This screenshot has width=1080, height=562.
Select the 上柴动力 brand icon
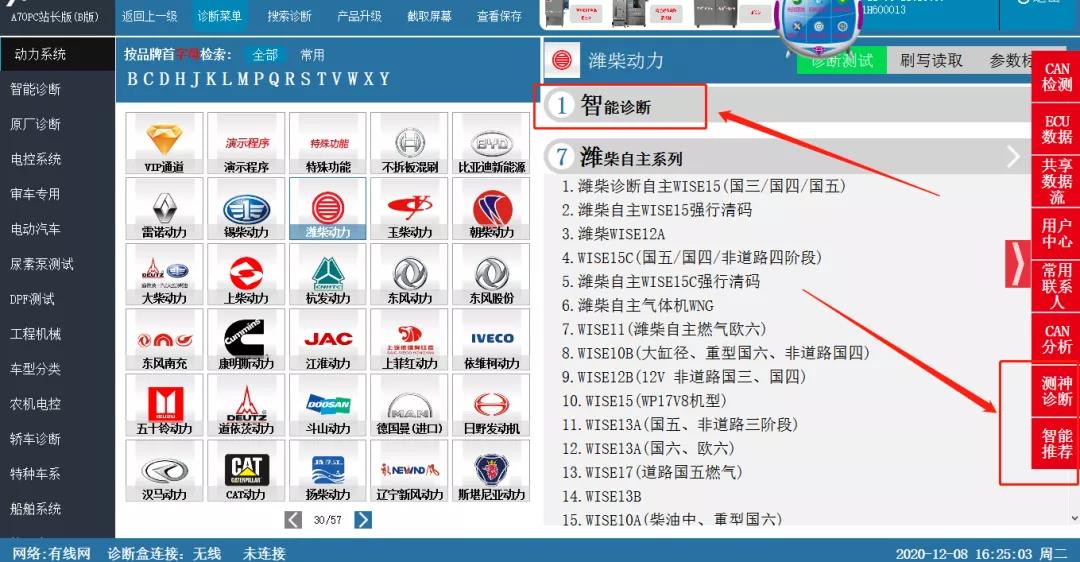point(246,274)
